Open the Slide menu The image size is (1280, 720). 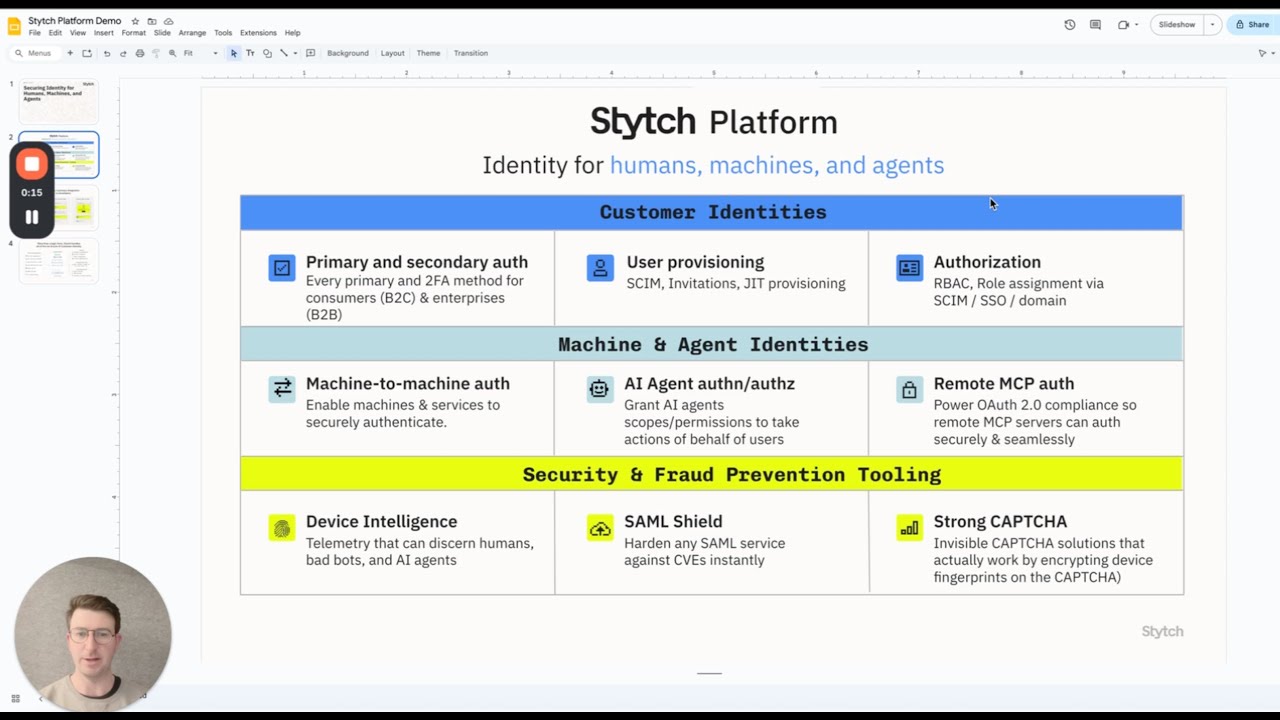pyautogui.click(x=162, y=33)
